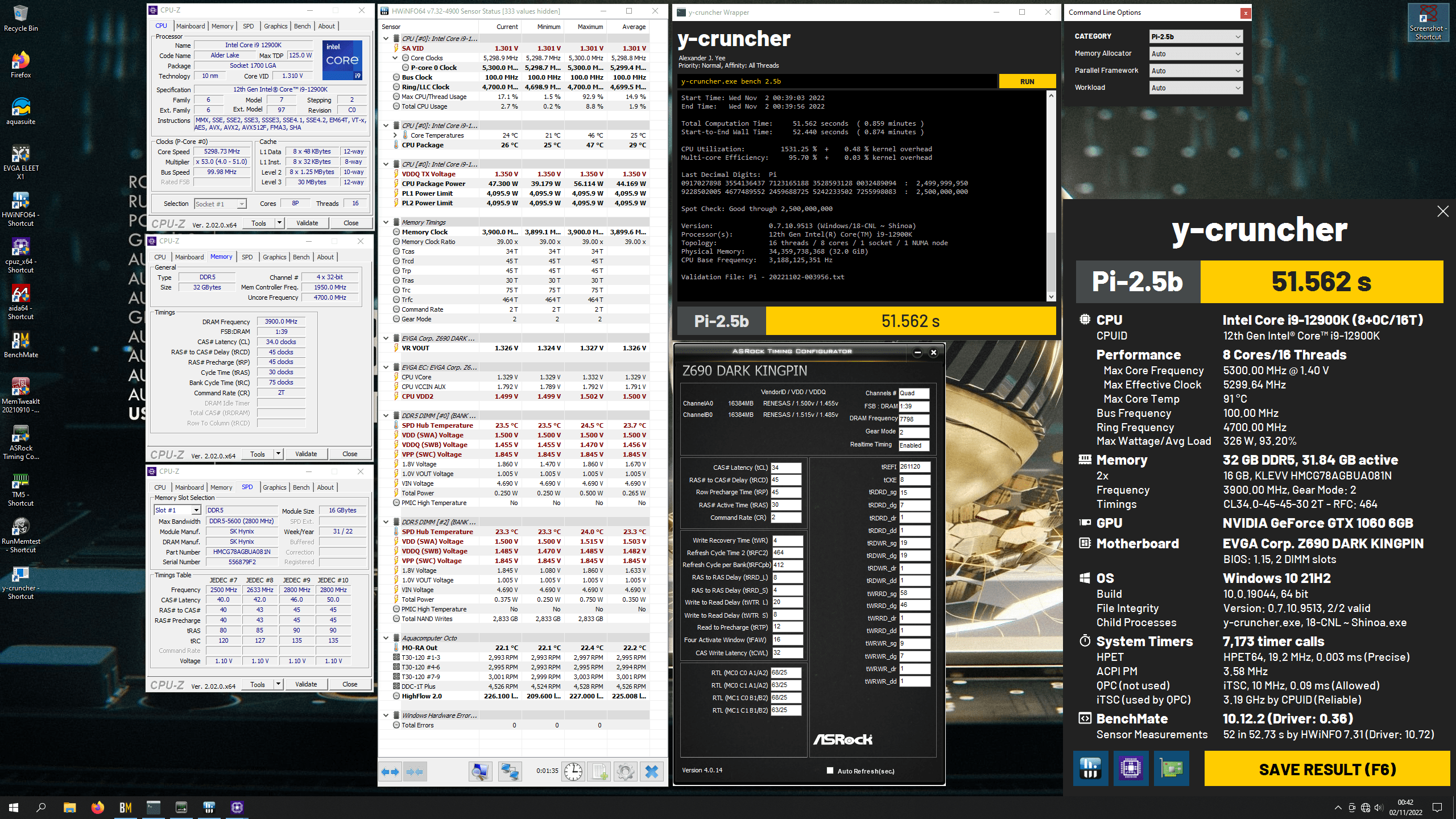This screenshot has height=819, width=1456.
Task: Select TM5 Shortcut desktop icon
Action: [x=20, y=489]
